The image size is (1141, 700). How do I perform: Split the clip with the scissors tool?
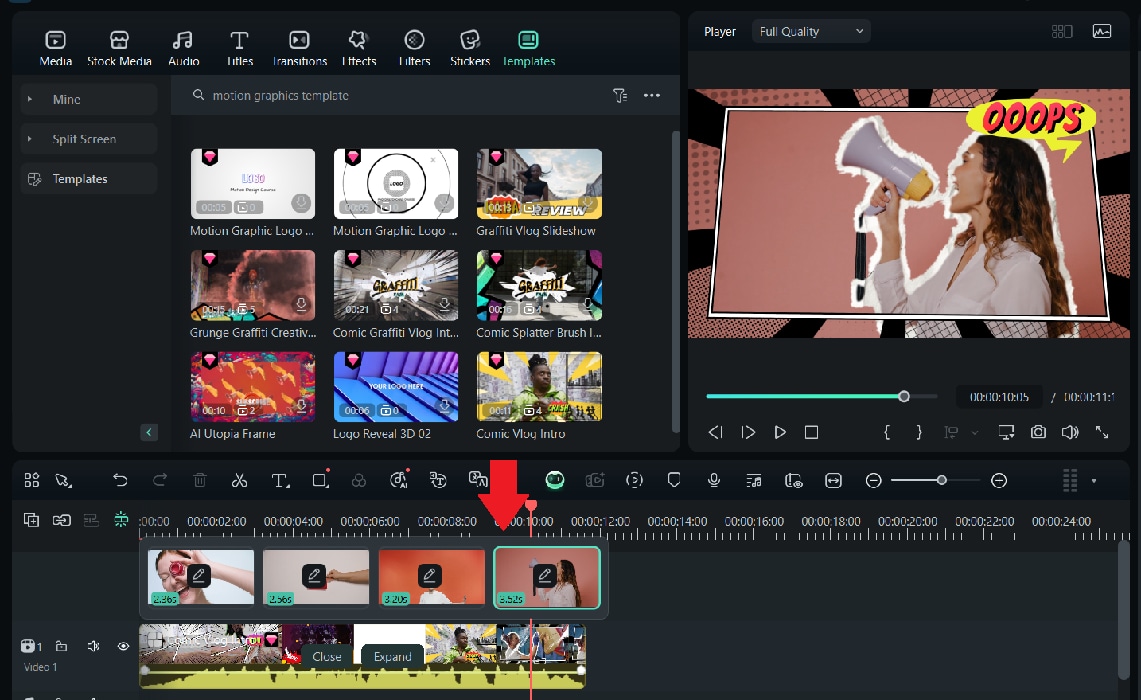(239, 480)
